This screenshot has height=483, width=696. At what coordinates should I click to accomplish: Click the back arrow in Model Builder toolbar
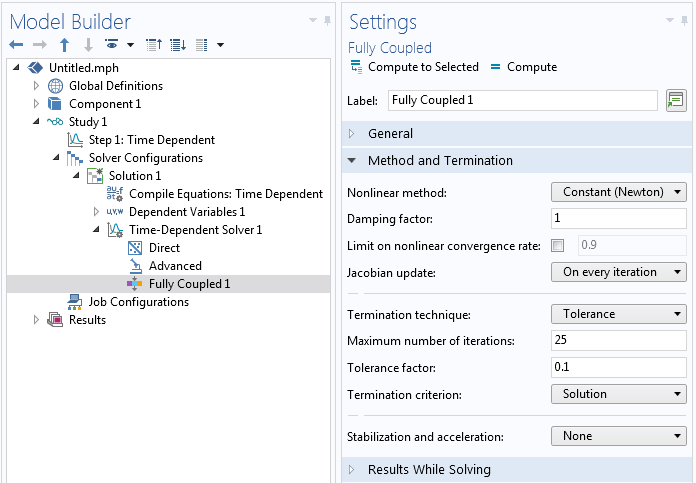click(16, 45)
